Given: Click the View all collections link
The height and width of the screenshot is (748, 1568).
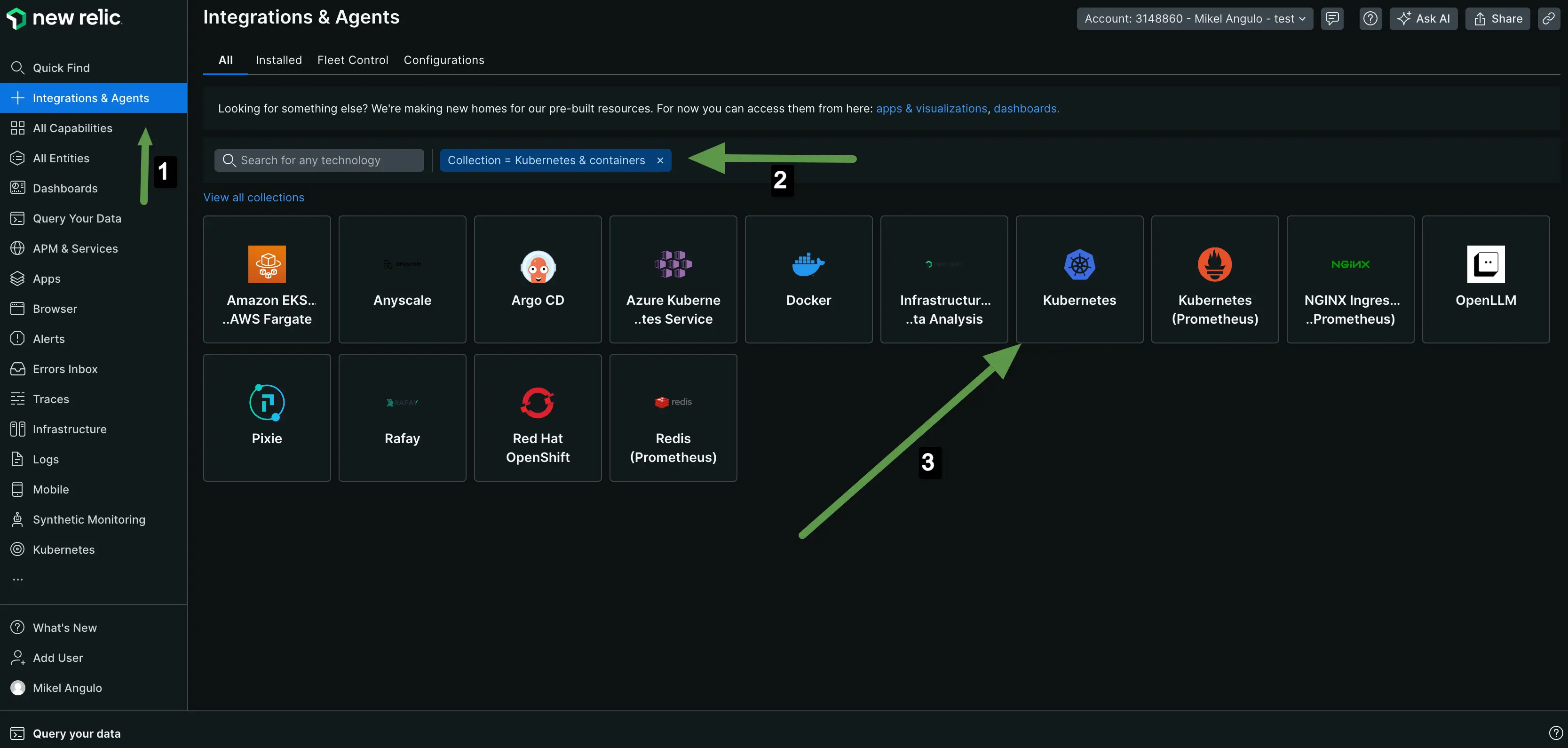Looking at the screenshot, I should 254,197.
